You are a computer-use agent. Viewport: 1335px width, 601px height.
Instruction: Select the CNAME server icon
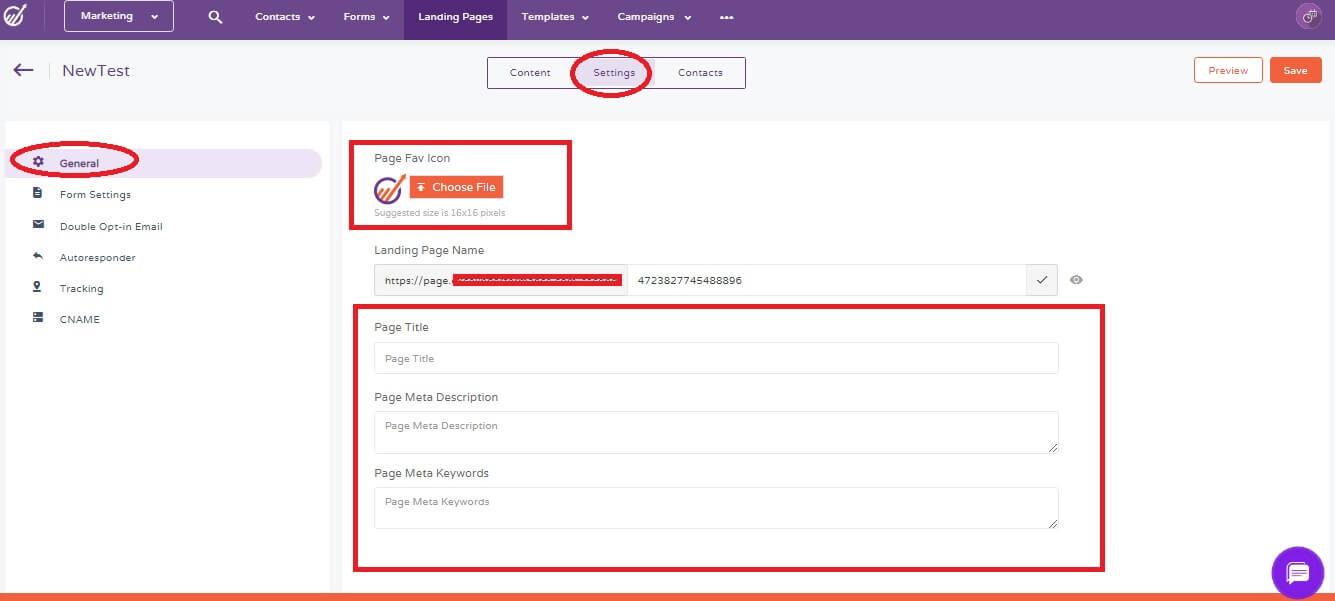40,319
